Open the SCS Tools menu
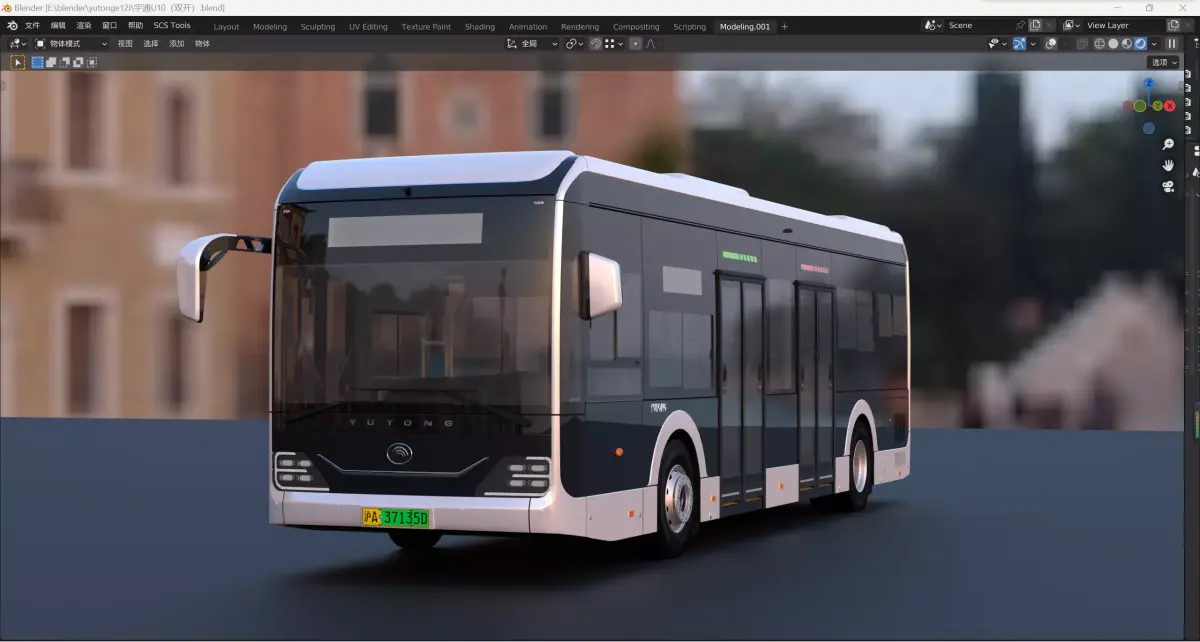Image resolution: width=1200 pixels, height=642 pixels. [x=172, y=26]
